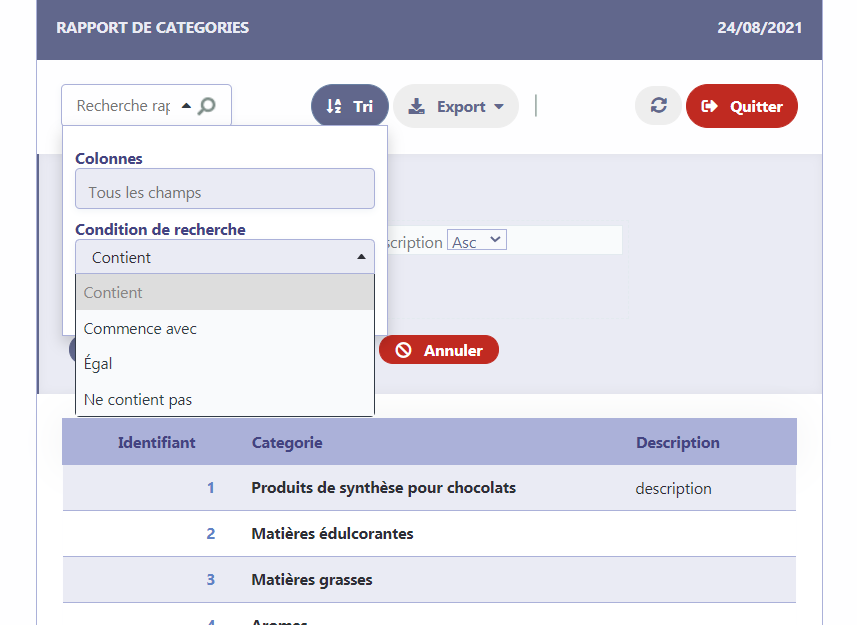Click the Produits de synthèse pour chocolats cell
The image size is (857, 625).
click(383, 488)
